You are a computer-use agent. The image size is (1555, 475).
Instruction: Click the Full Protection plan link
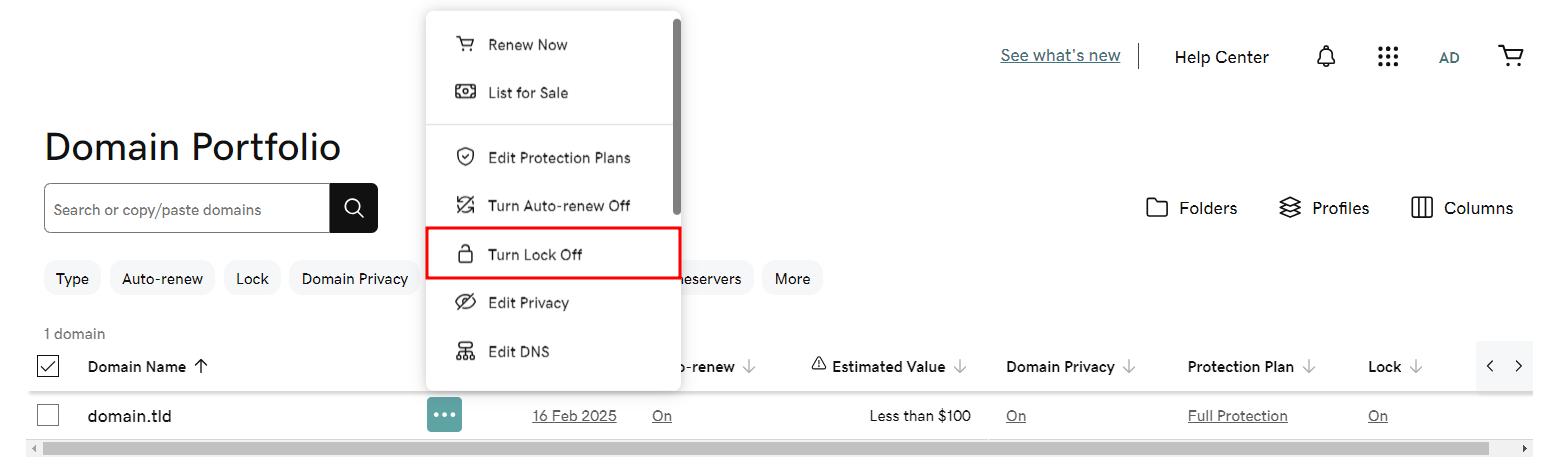pos(1237,416)
